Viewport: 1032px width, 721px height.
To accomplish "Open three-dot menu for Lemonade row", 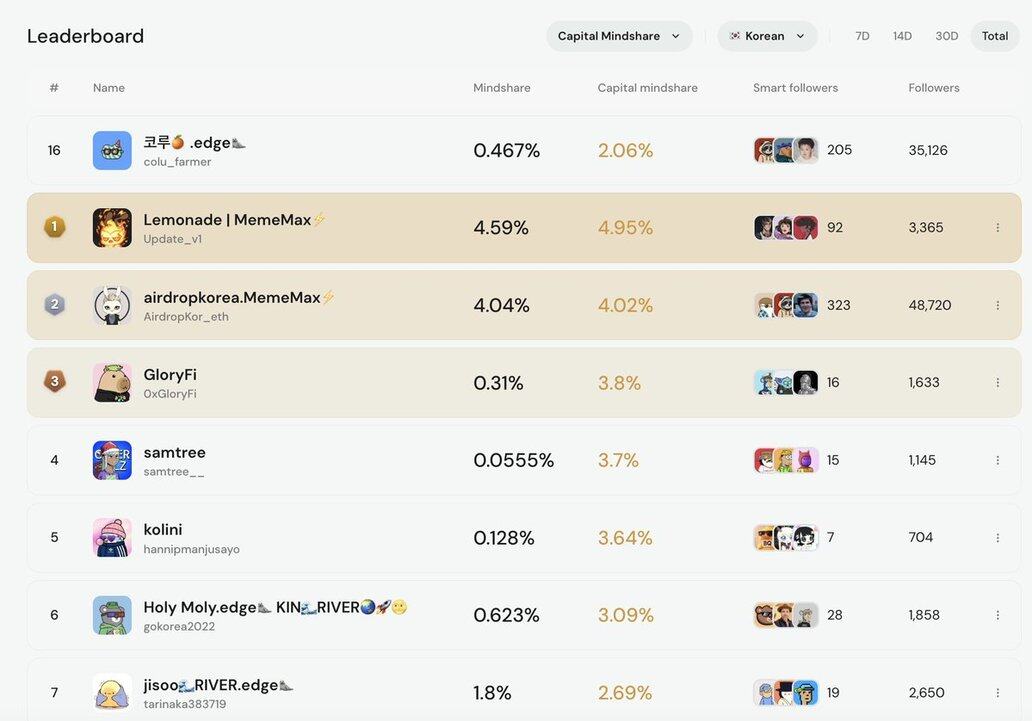I will [997, 228].
